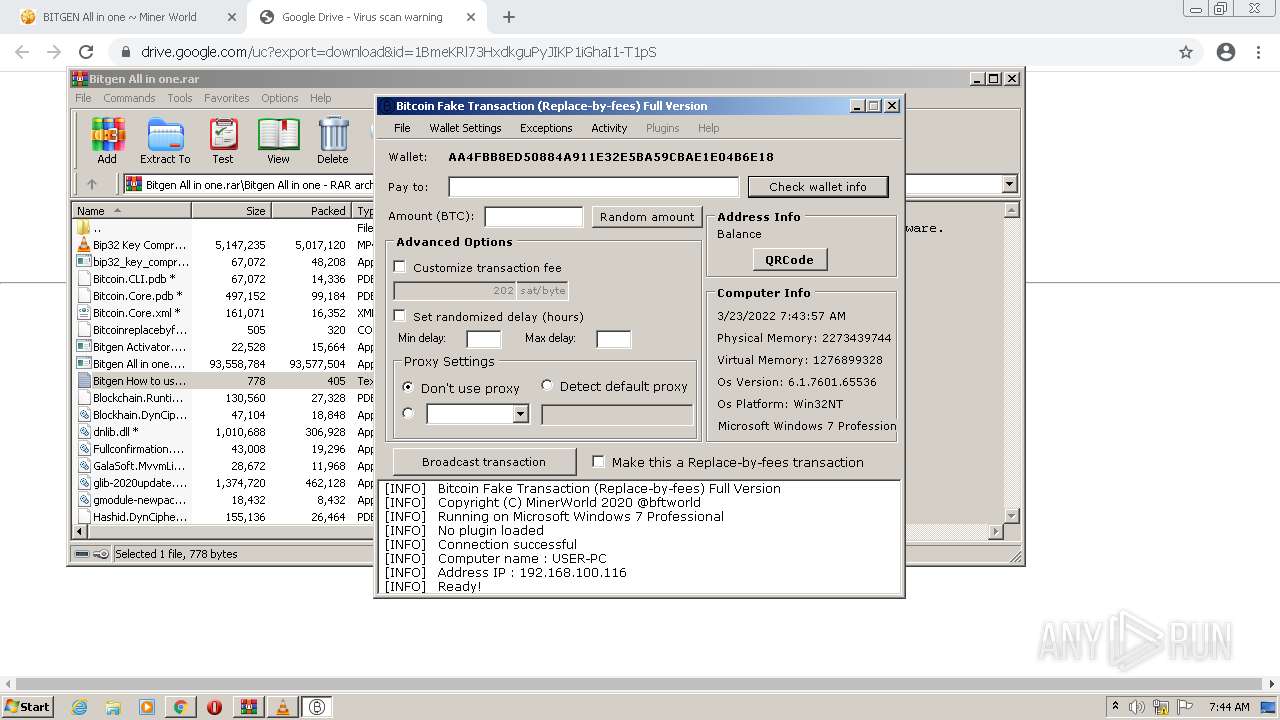Open Wallet Settings menu
The width and height of the screenshot is (1280, 720).
point(465,128)
